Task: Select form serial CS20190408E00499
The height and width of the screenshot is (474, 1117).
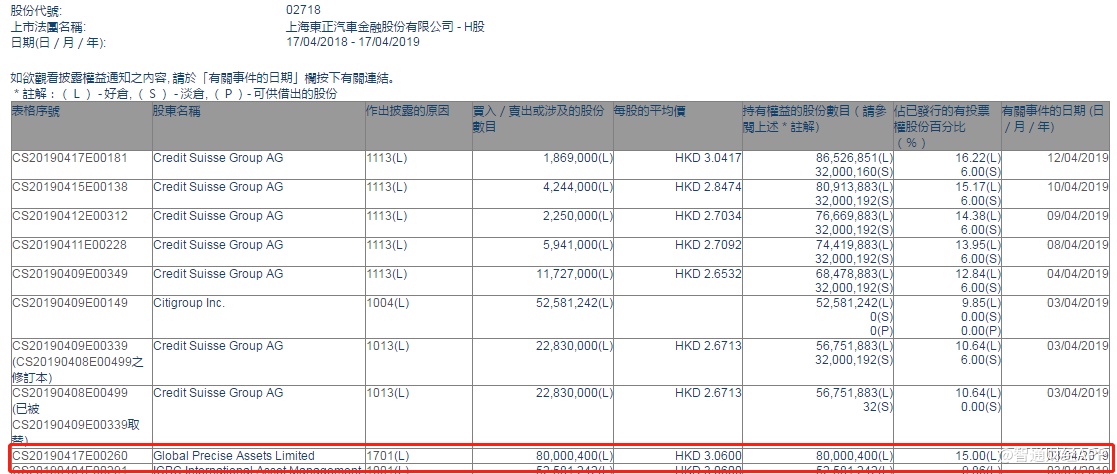Action: click(70, 393)
